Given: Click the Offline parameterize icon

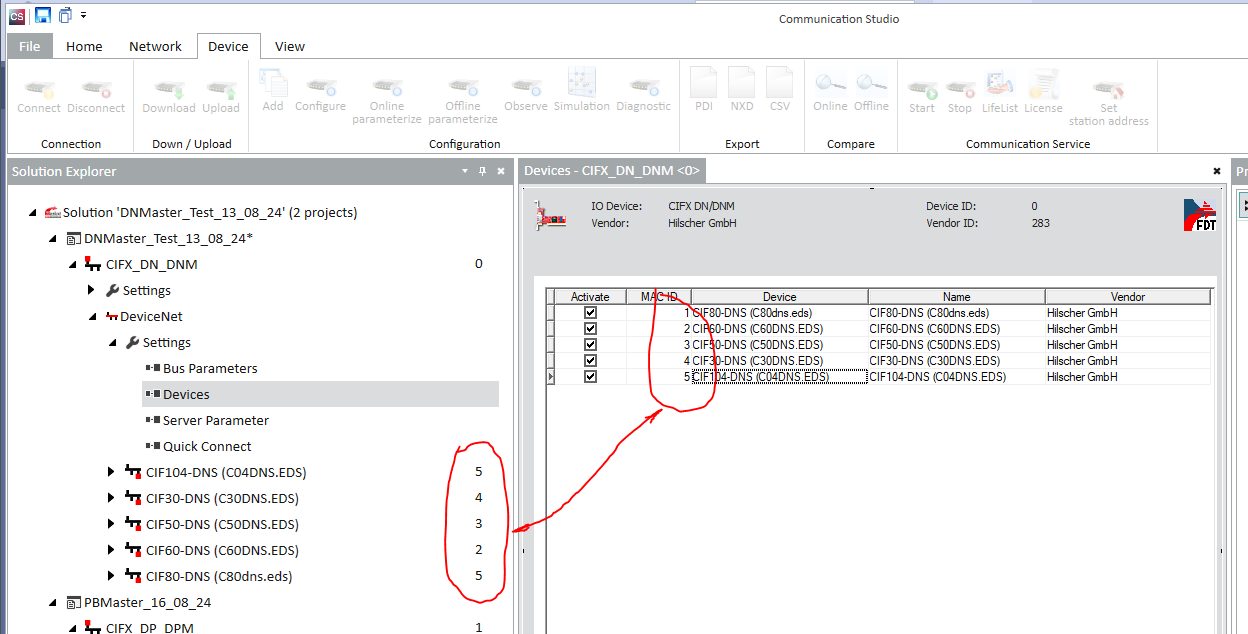Looking at the screenshot, I should pyautogui.click(x=463, y=88).
